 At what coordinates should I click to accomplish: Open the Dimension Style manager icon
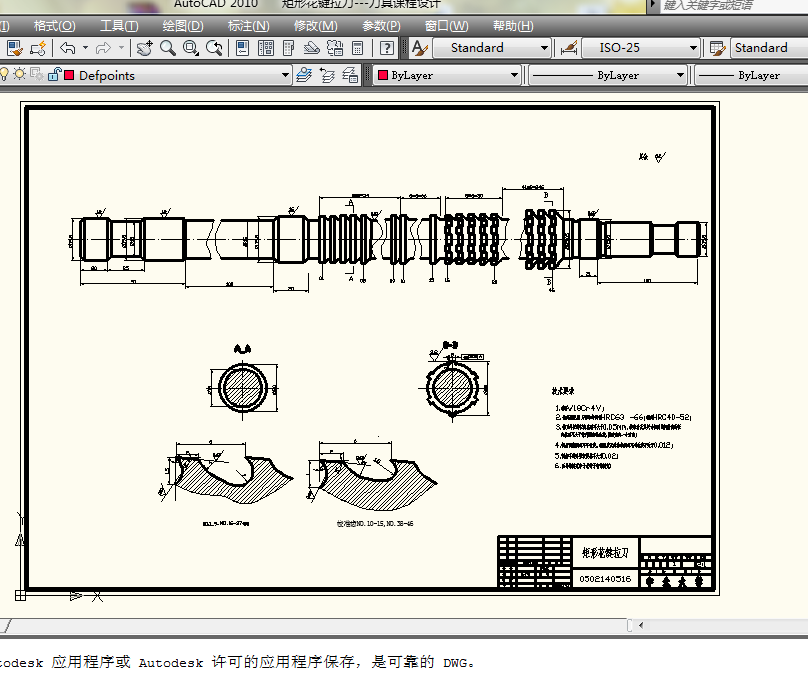click(x=569, y=48)
